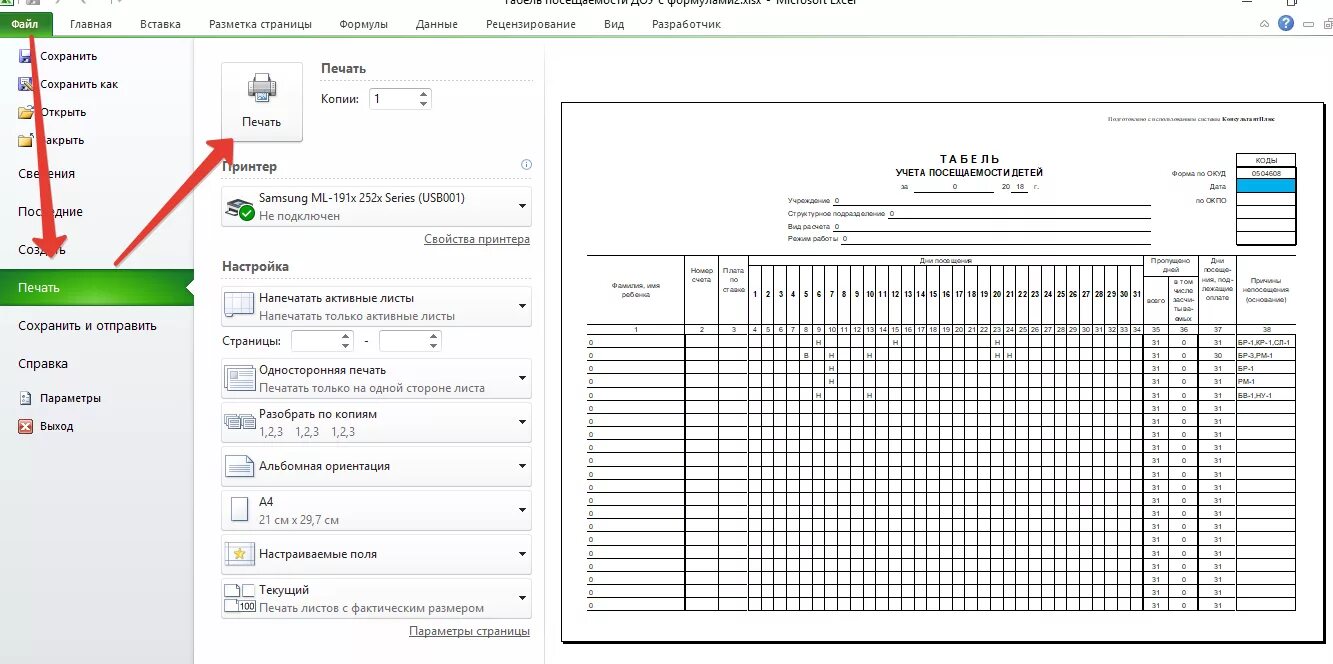
Task: Open the Формулы tab
Action: pos(363,24)
